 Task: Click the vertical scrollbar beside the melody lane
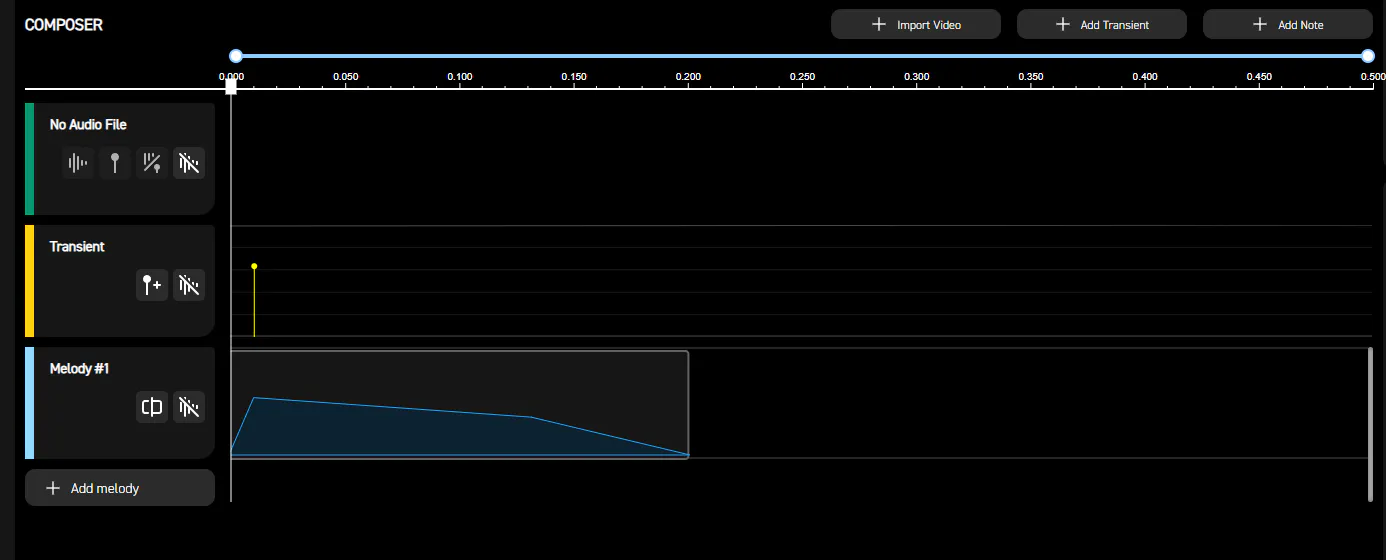coord(1370,424)
